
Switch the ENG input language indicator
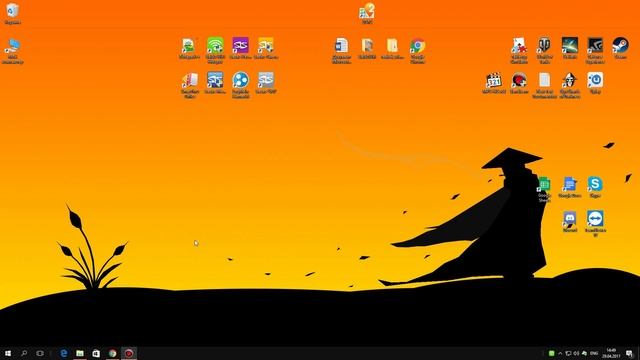[594, 353]
